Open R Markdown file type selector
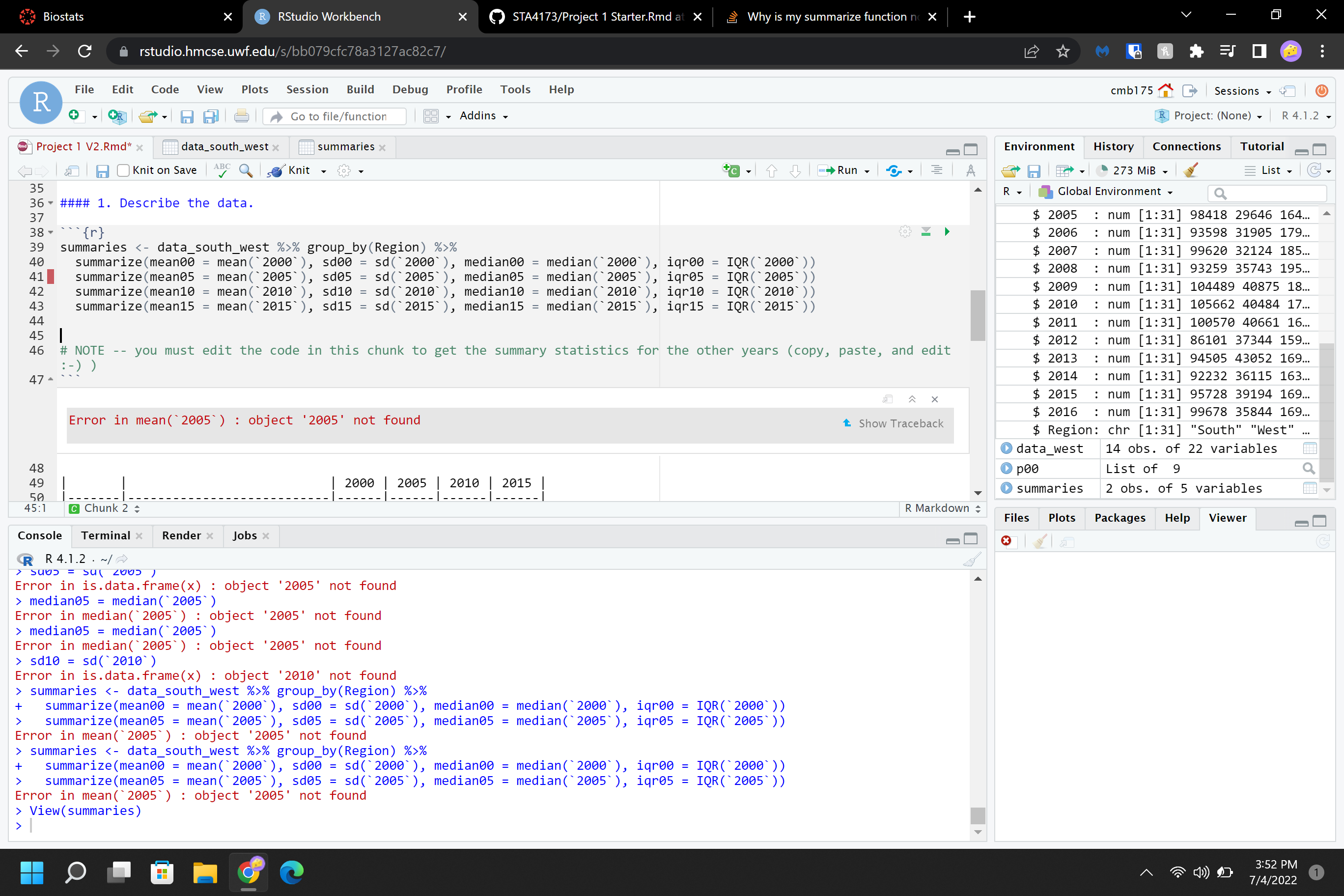Viewport: 1344px width, 896px height. [942, 508]
